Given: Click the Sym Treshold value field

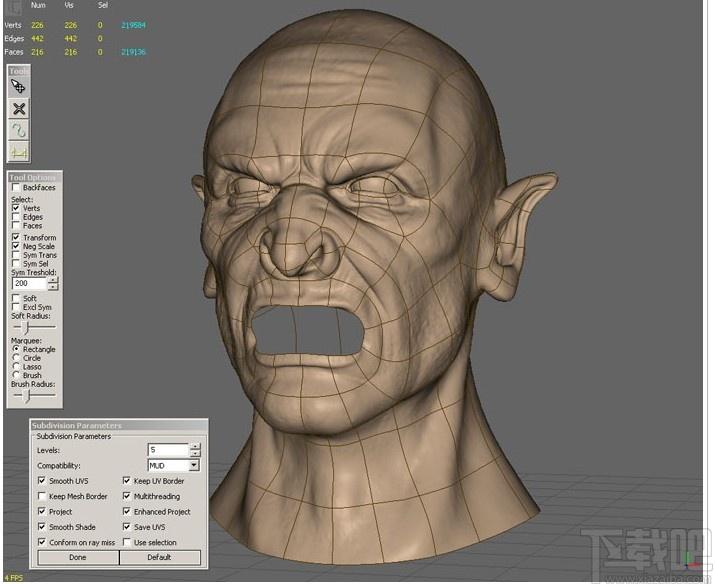Looking at the screenshot, I should (x=29, y=284).
